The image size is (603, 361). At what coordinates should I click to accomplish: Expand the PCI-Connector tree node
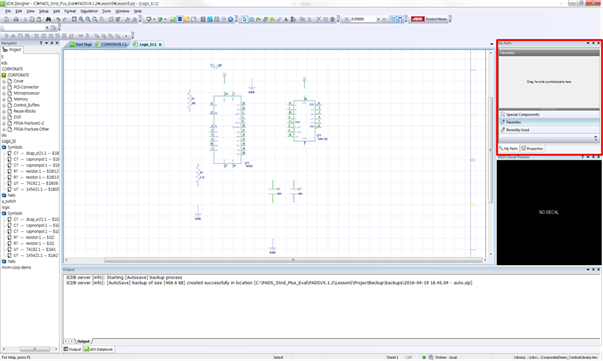click(4, 87)
